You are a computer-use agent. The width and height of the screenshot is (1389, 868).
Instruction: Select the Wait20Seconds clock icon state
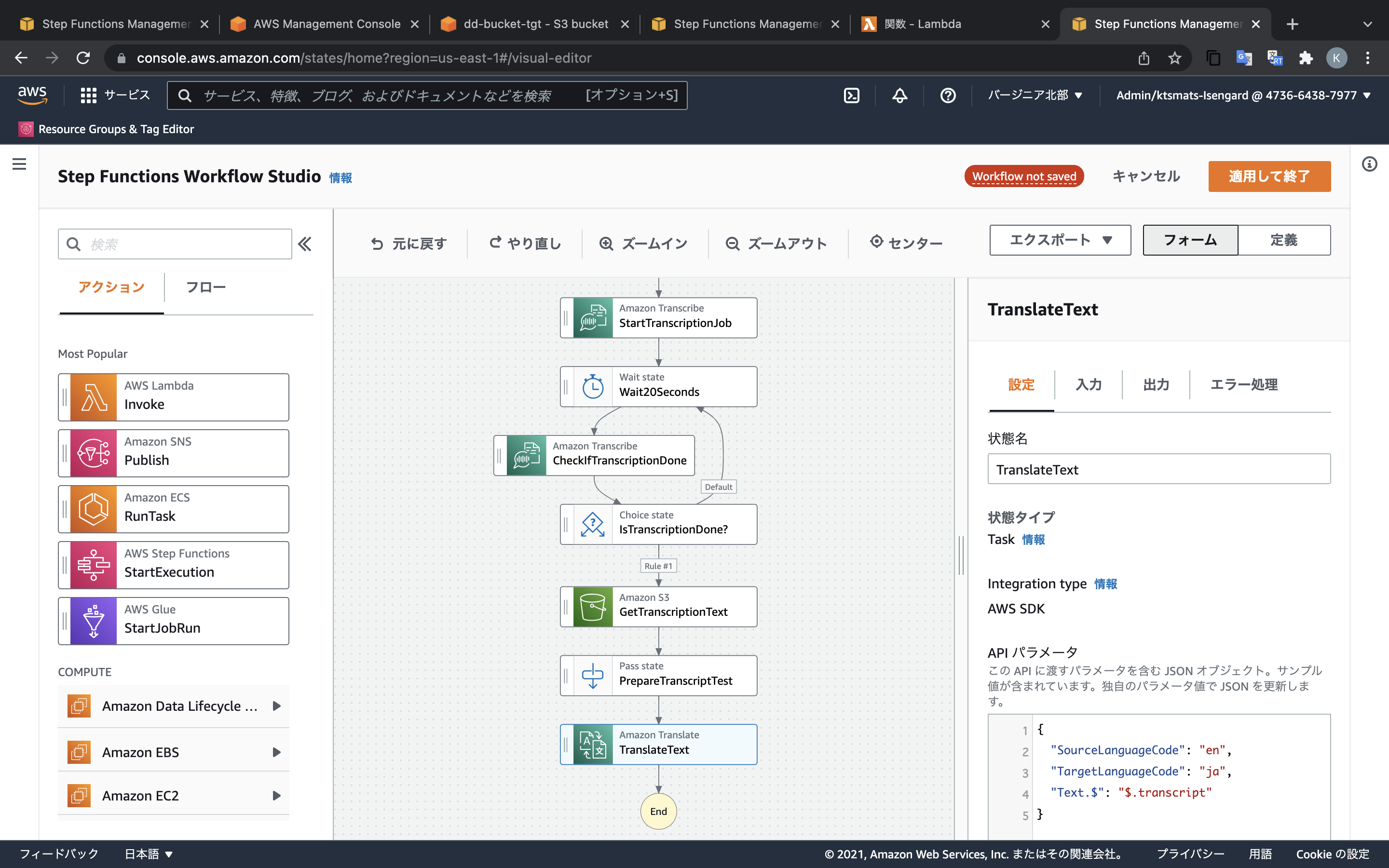592,386
